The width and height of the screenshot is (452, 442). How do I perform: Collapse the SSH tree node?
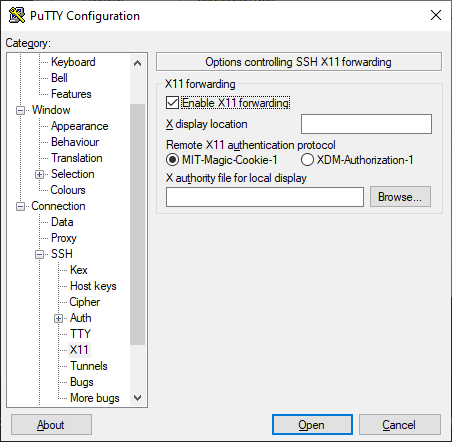(x=39, y=255)
